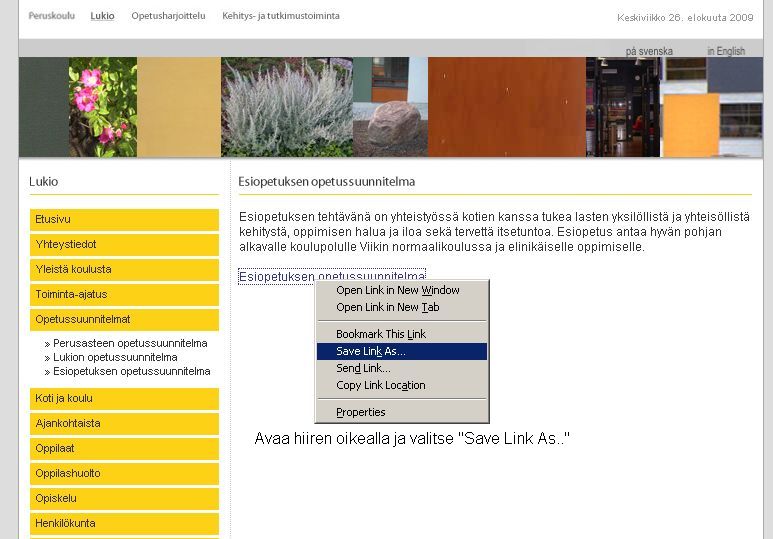Select Opiskelu in the sidebar
This screenshot has height=539, width=773.
click(124, 499)
